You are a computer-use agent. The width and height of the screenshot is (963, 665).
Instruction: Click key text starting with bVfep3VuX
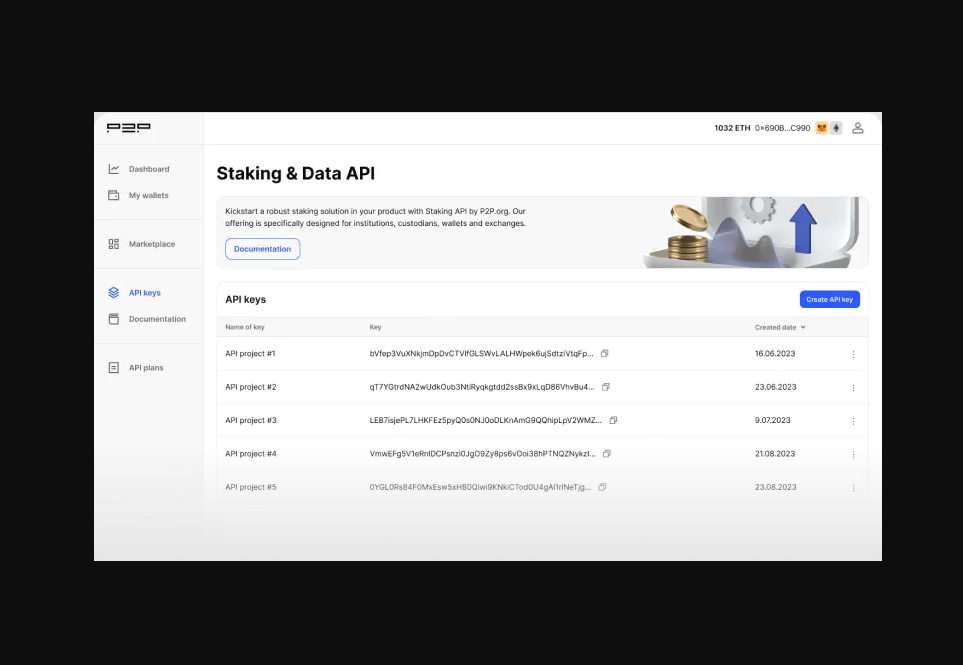pyautogui.click(x=482, y=354)
